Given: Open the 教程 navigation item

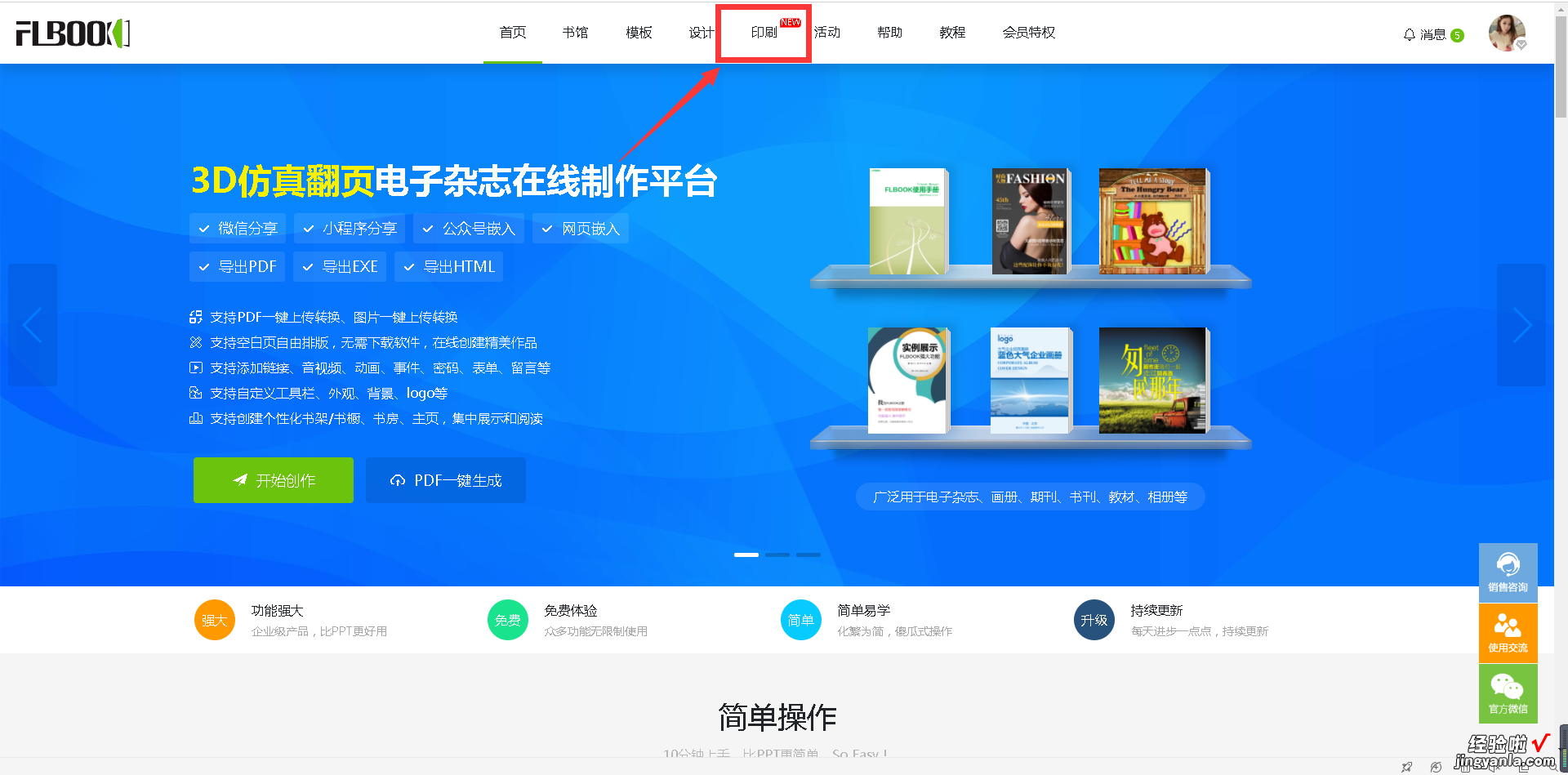Looking at the screenshot, I should (x=952, y=33).
